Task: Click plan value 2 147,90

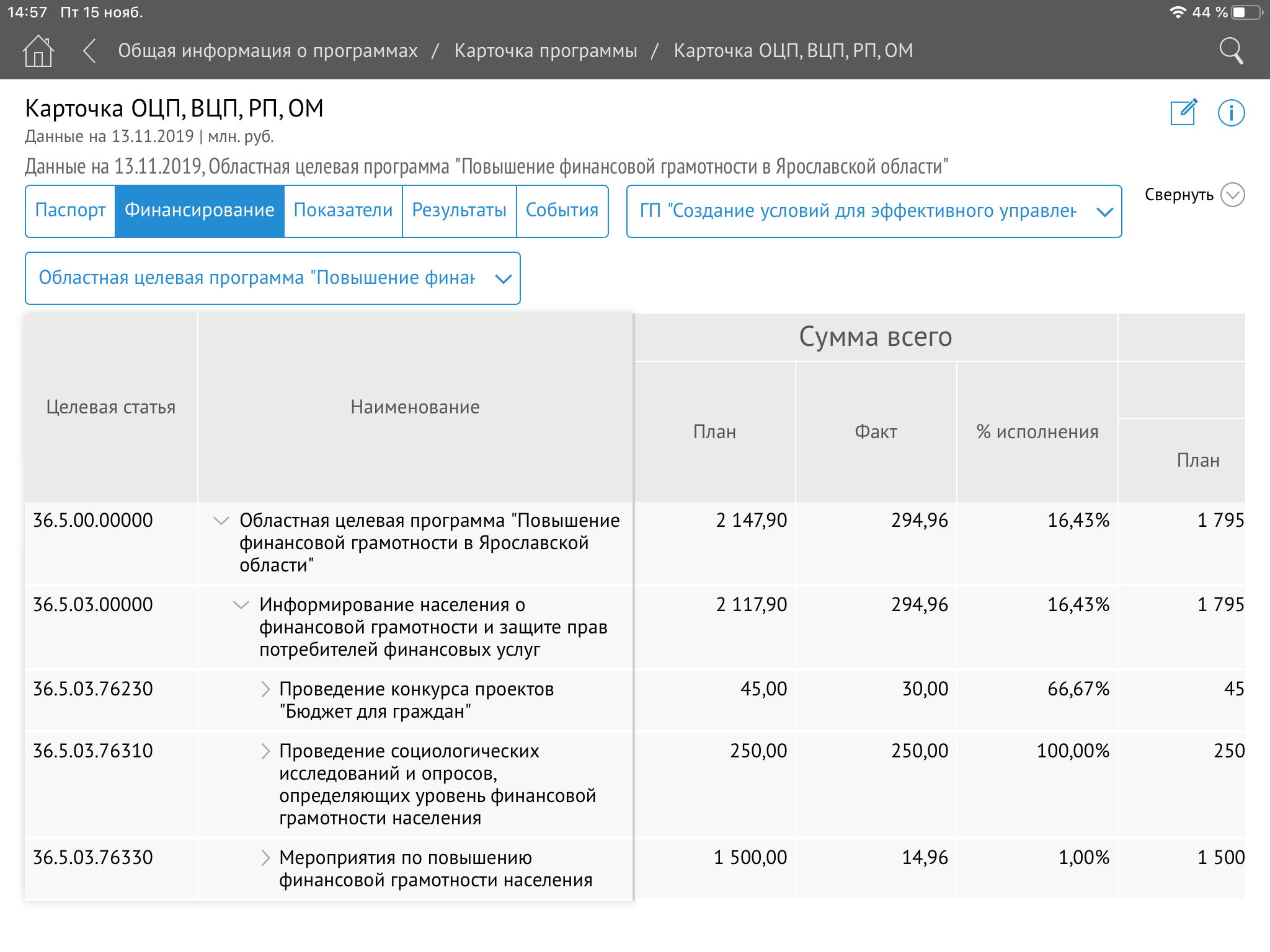Action: pos(751,521)
